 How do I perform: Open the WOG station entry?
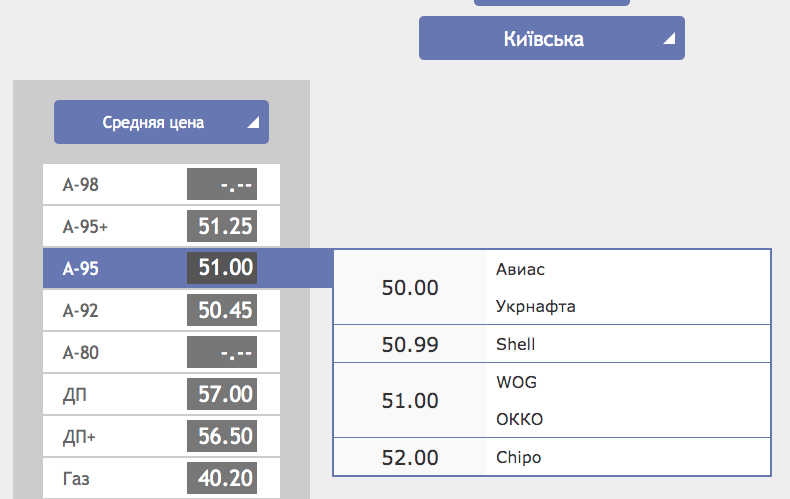pyautogui.click(x=517, y=382)
